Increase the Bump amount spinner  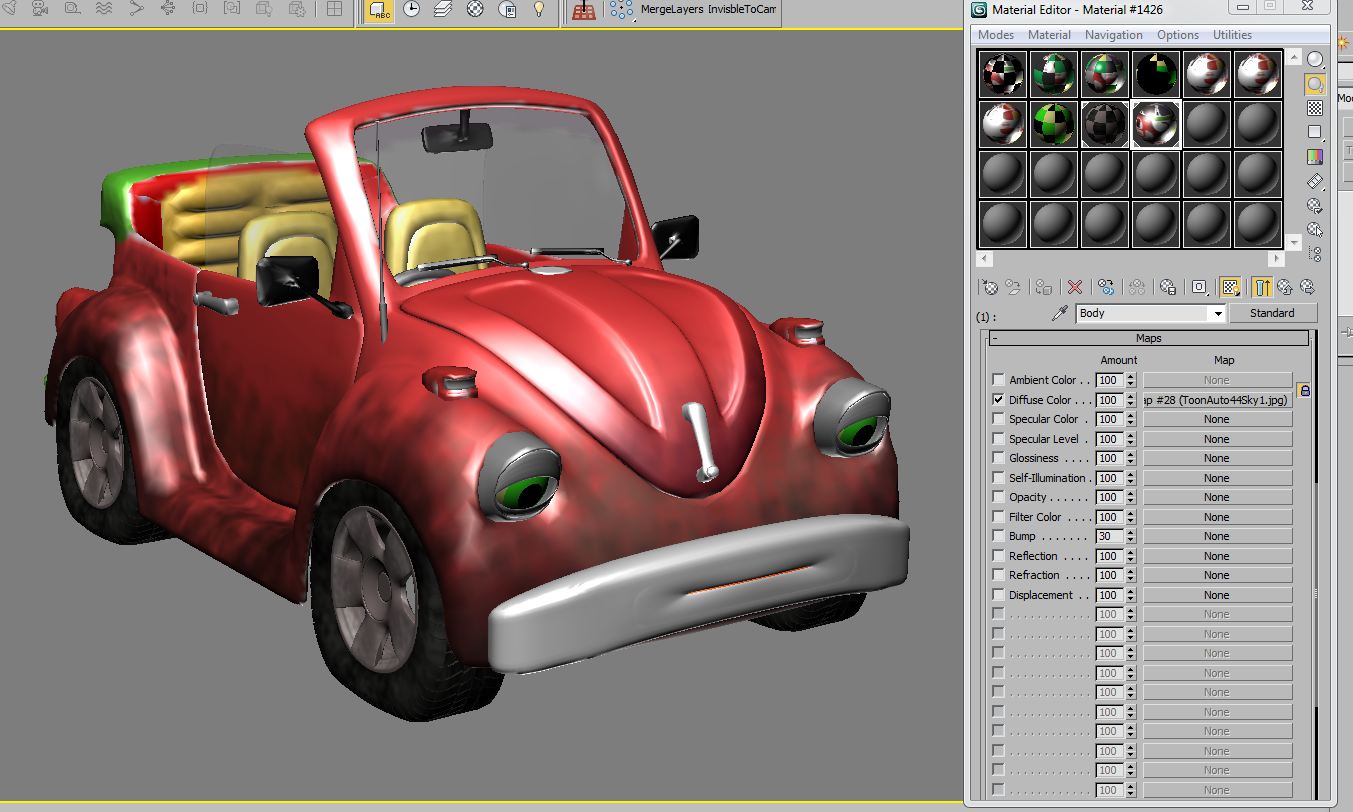point(1131,533)
